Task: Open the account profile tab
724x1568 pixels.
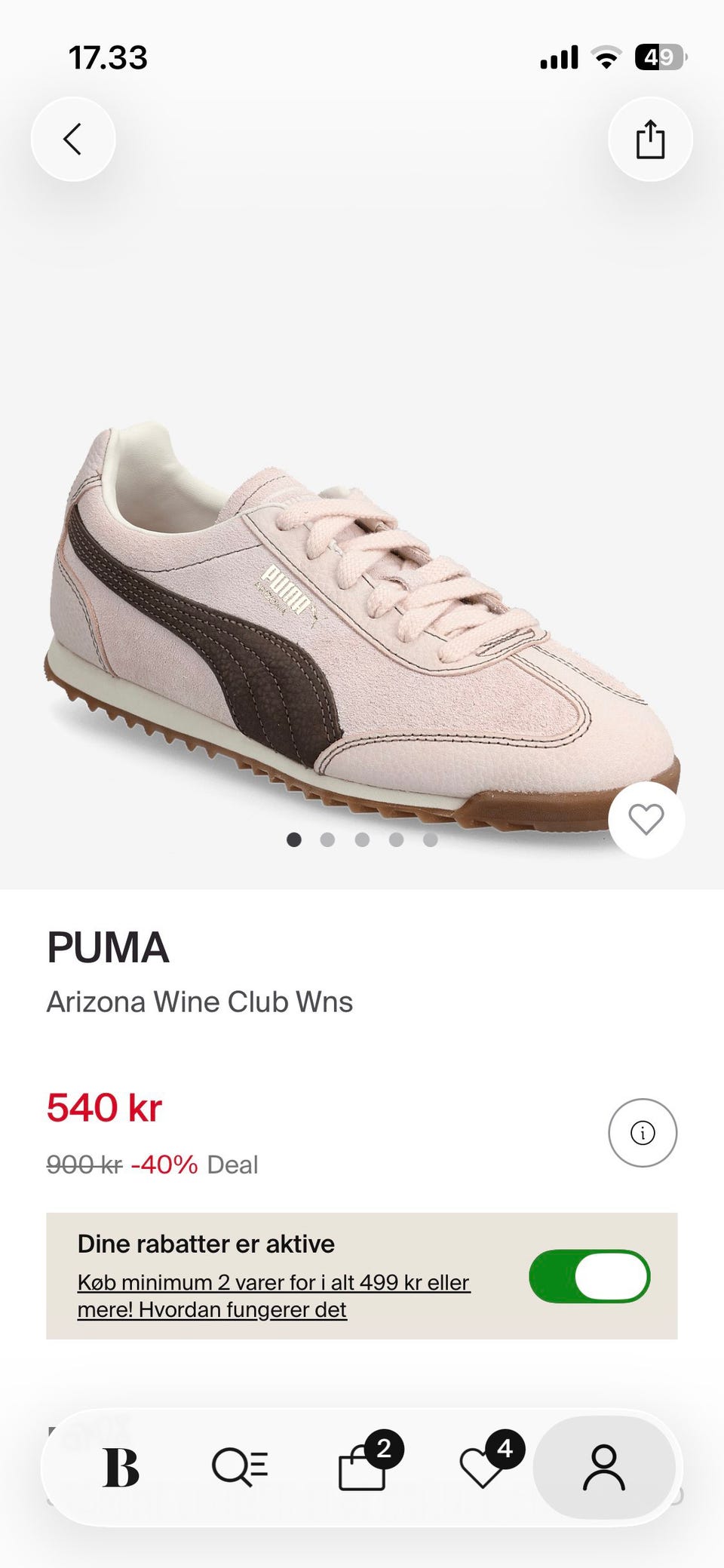Action: click(604, 1468)
